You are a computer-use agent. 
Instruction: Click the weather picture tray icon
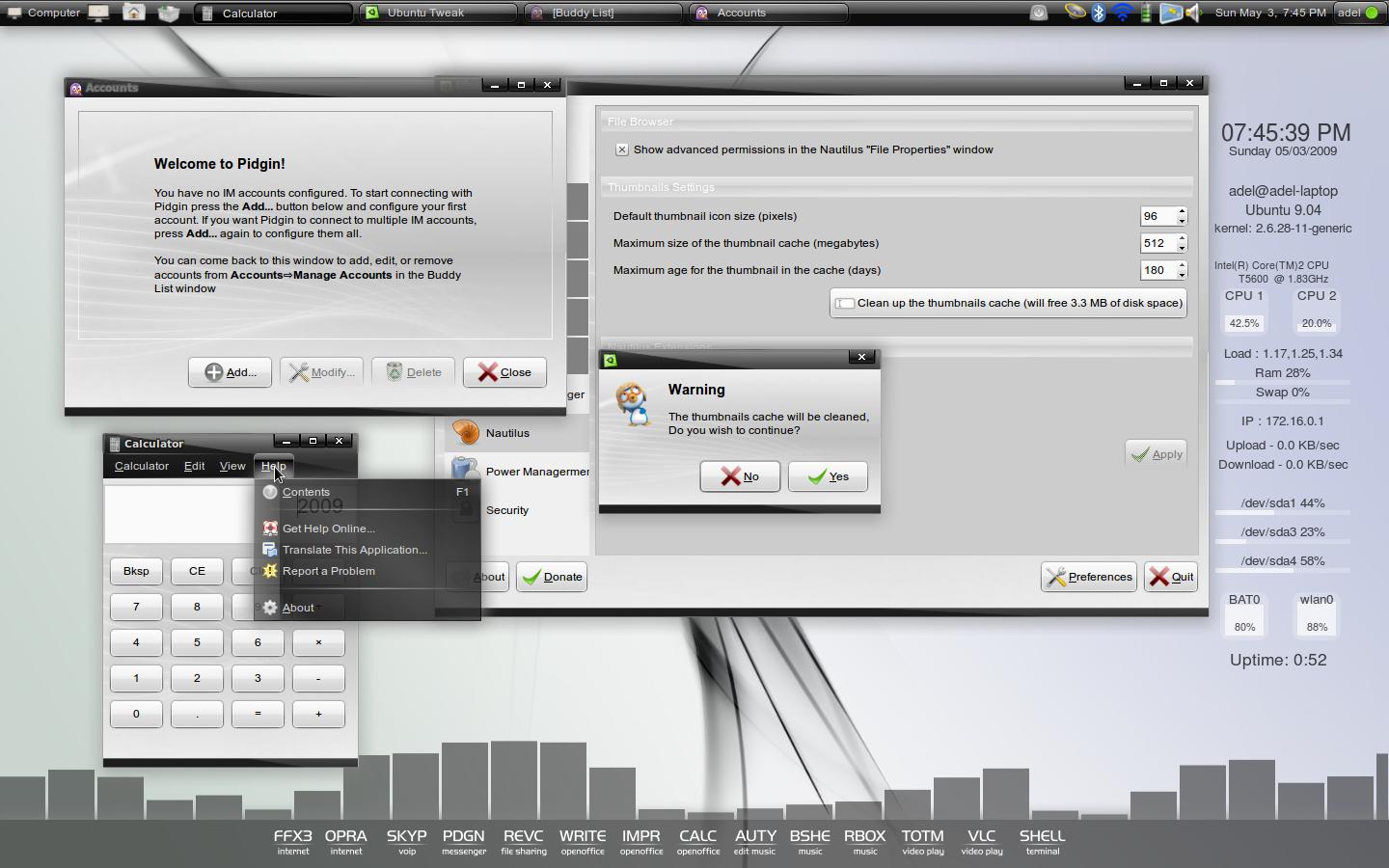point(1170,13)
